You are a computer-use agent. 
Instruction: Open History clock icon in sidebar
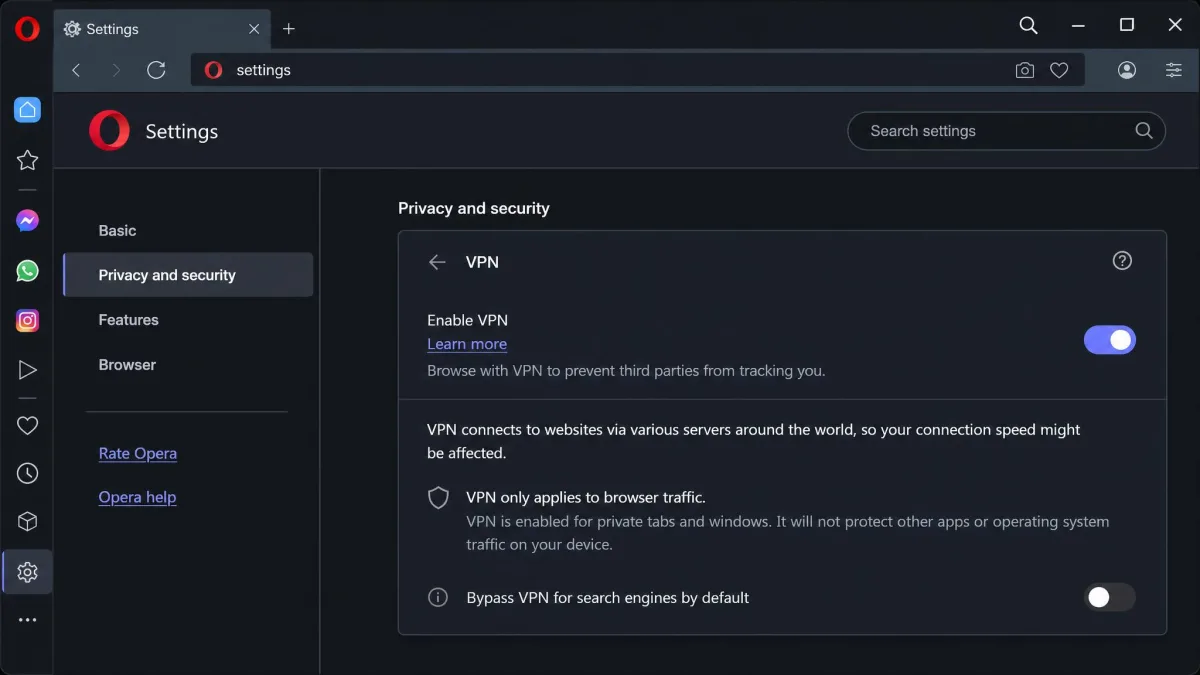point(27,474)
